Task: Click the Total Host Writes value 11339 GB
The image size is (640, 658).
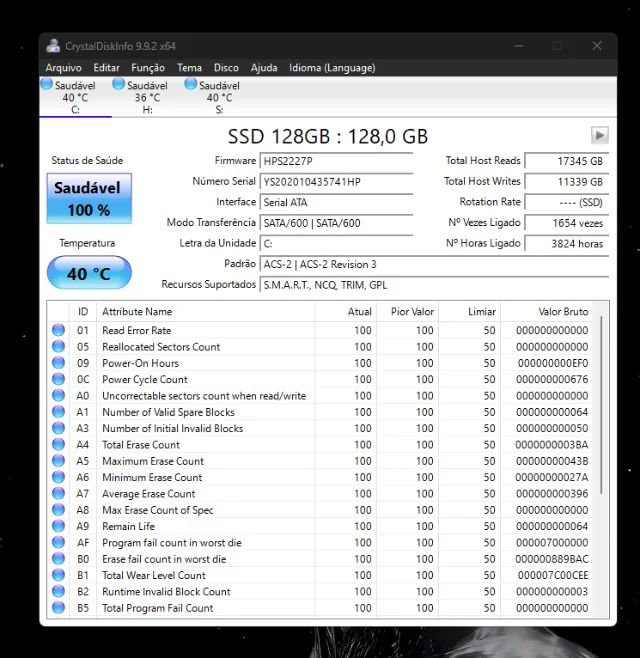Action: [567, 181]
